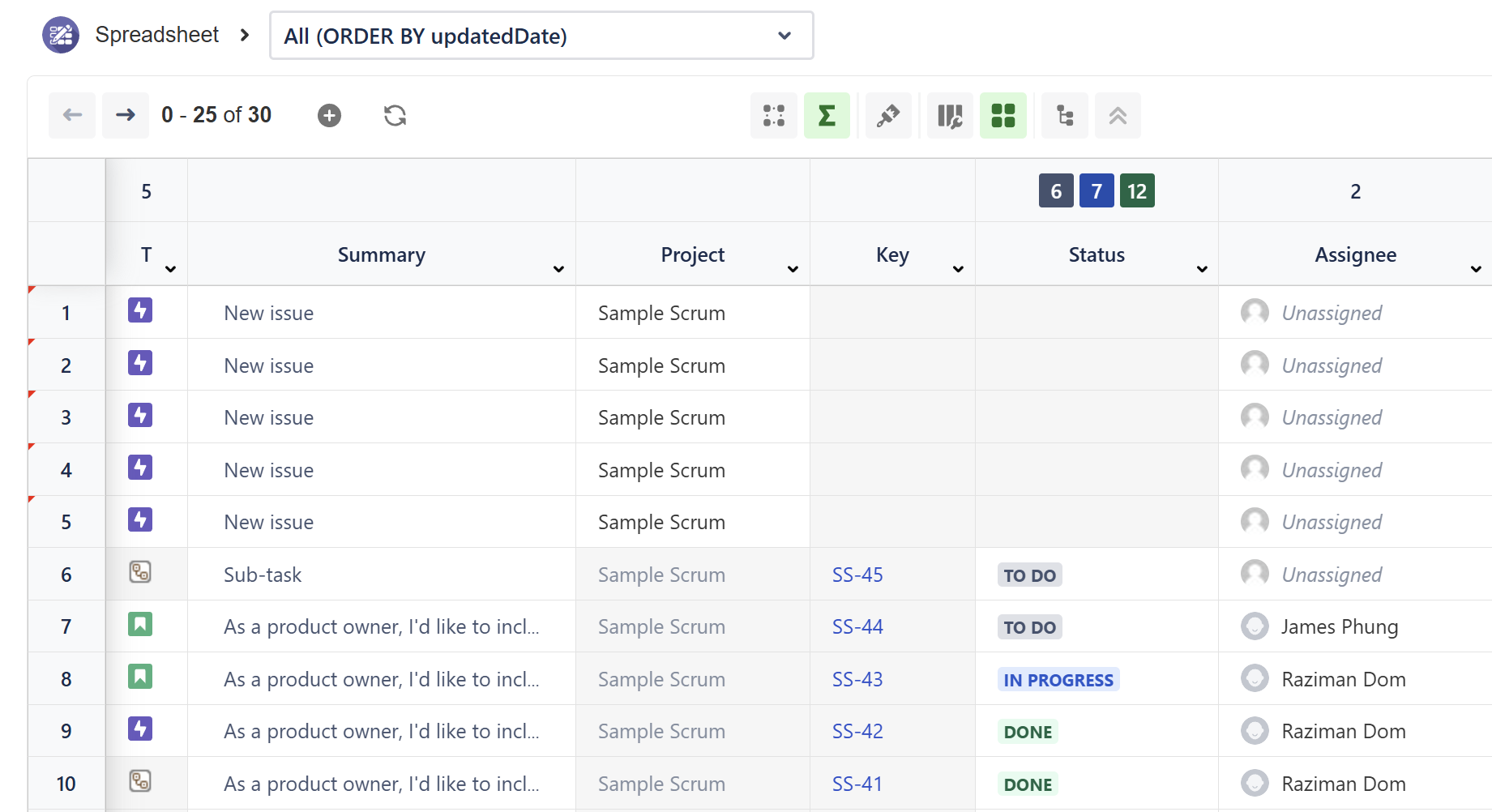Click the Project column header
1492x812 pixels.
click(692, 254)
